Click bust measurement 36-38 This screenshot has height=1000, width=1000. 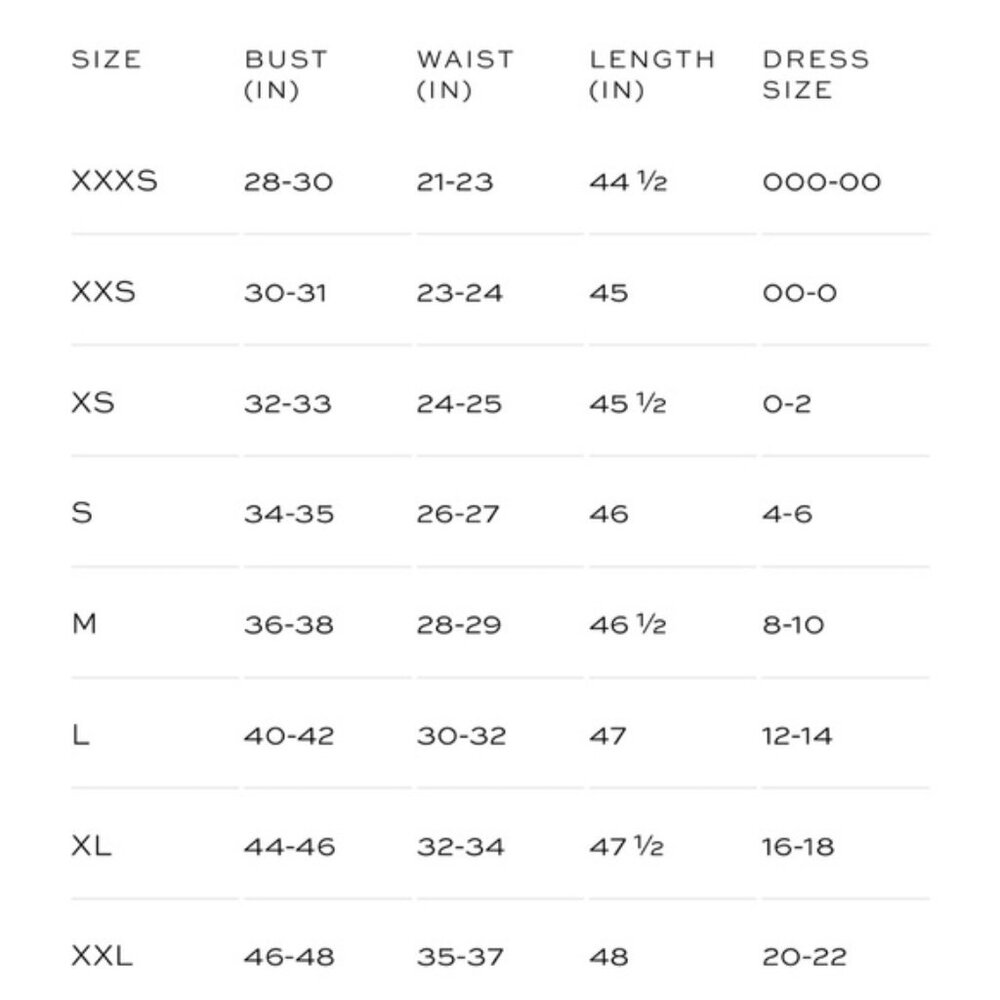coord(288,625)
